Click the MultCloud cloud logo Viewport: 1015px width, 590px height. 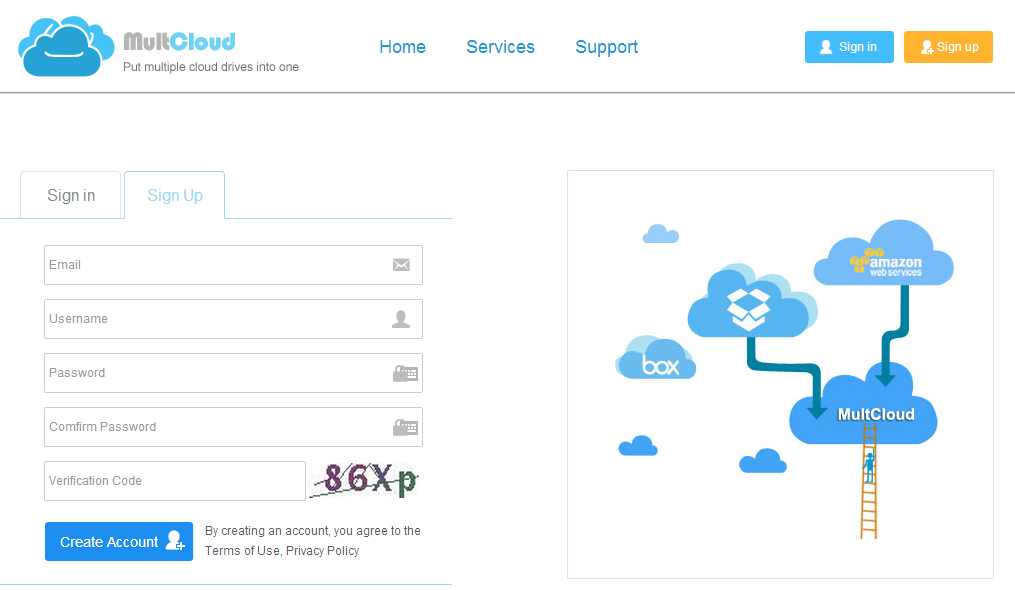click(65, 46)
